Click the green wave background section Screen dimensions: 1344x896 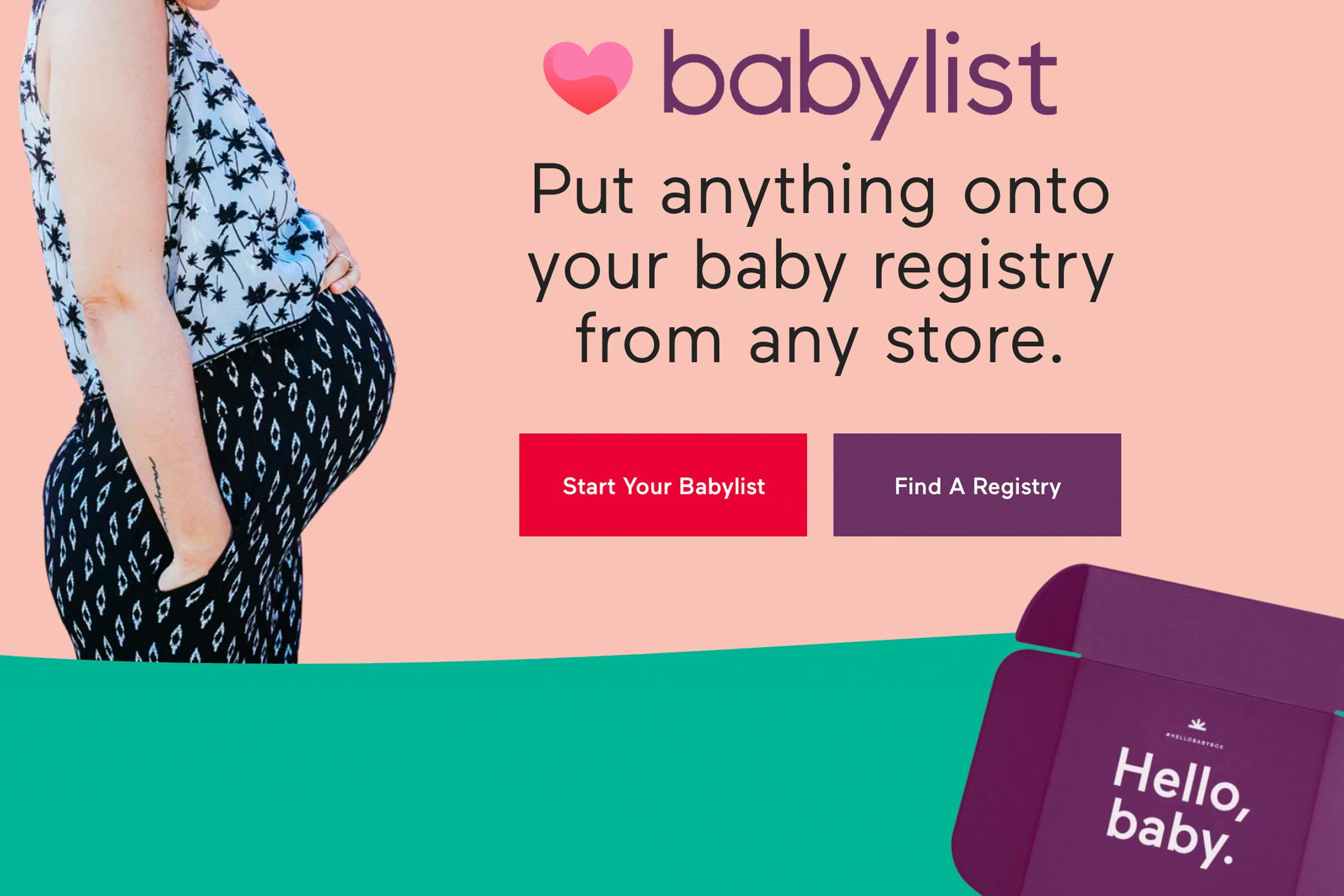point(472,778)
